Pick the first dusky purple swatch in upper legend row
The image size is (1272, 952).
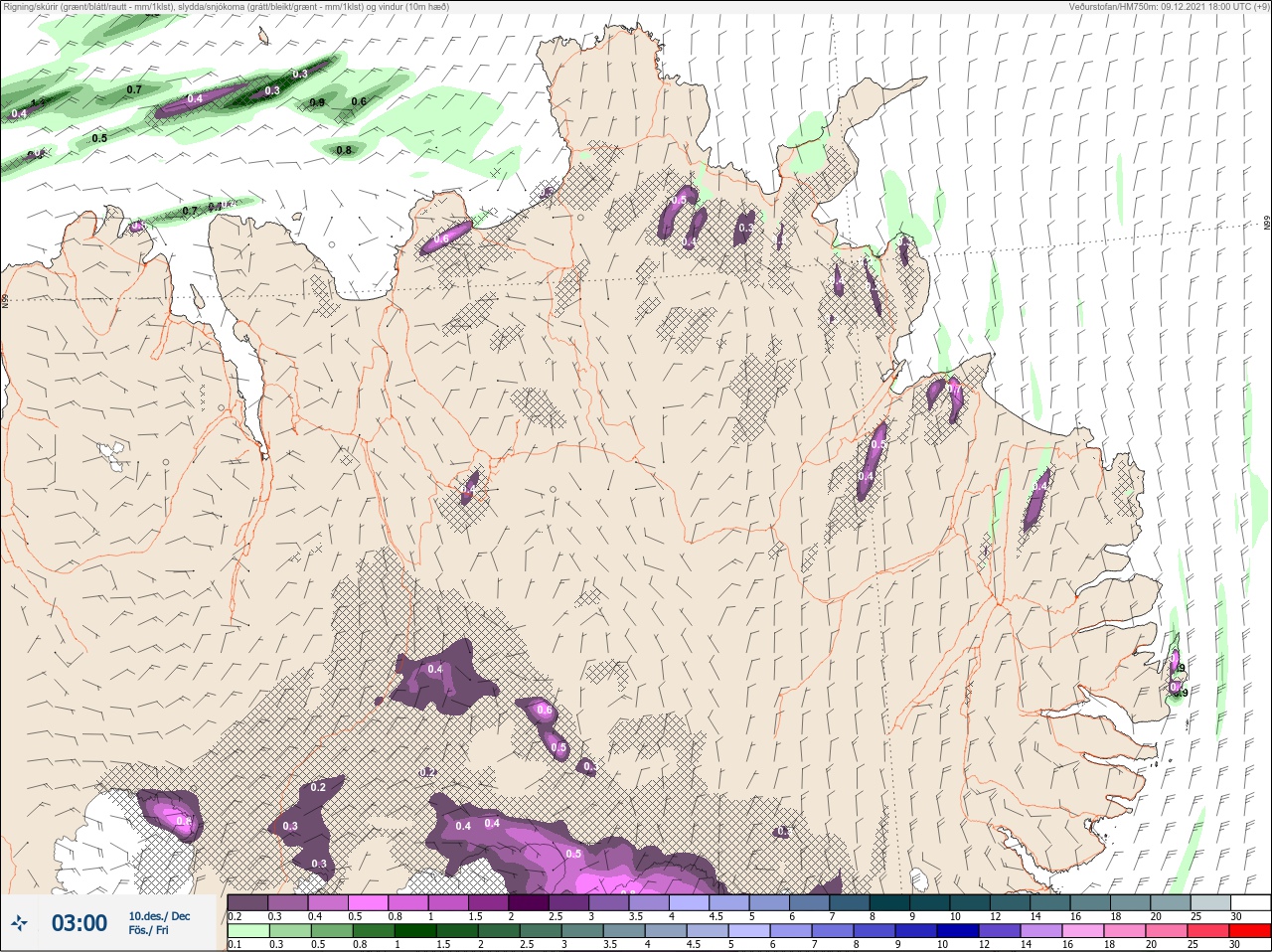(x=247, y=903)
